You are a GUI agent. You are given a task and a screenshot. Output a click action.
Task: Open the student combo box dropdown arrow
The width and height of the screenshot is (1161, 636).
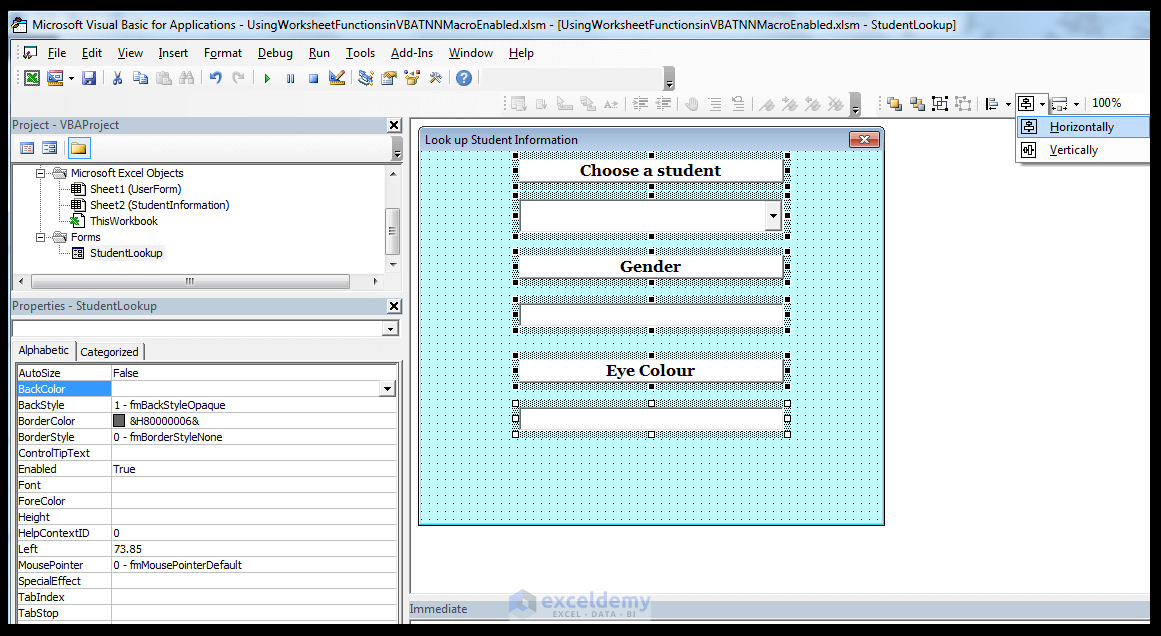[773, 216]
